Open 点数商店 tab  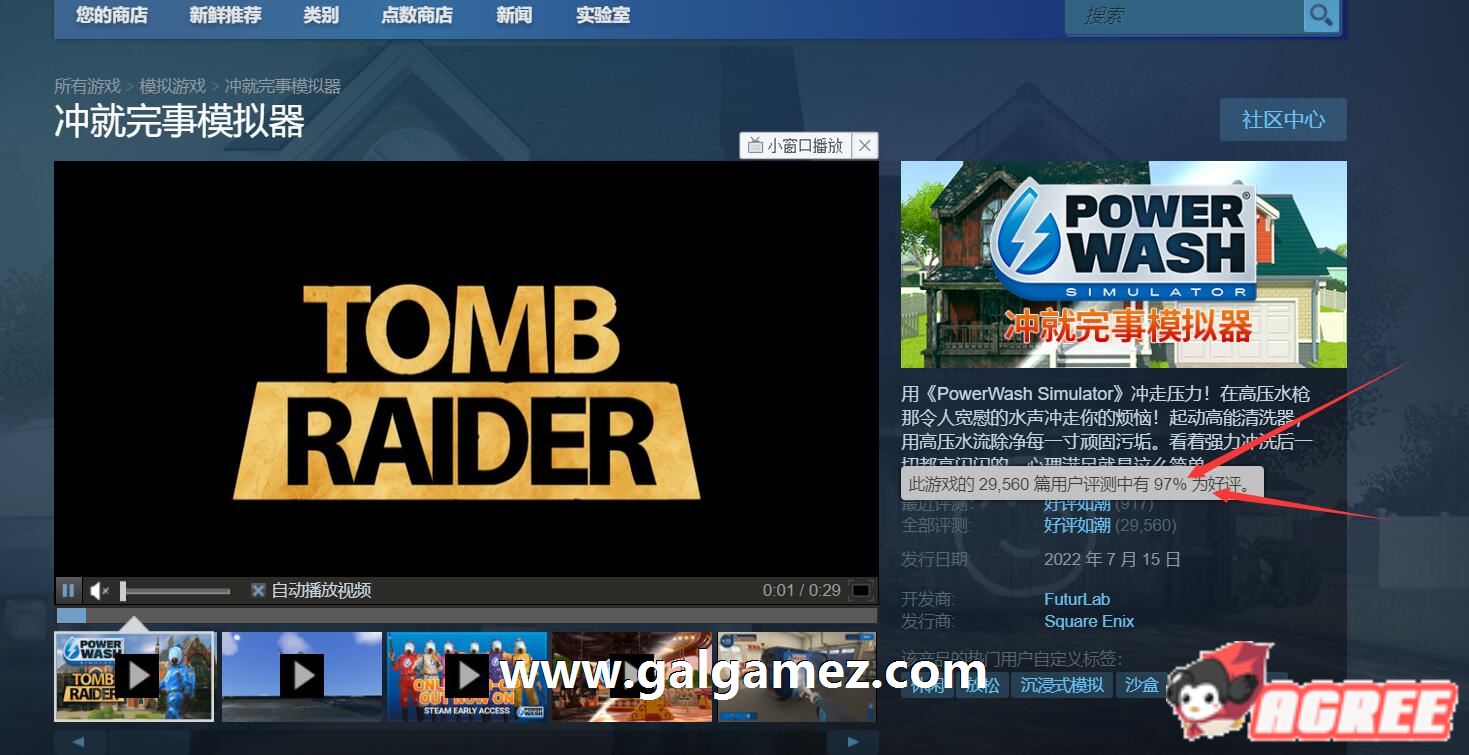point(417,15)
